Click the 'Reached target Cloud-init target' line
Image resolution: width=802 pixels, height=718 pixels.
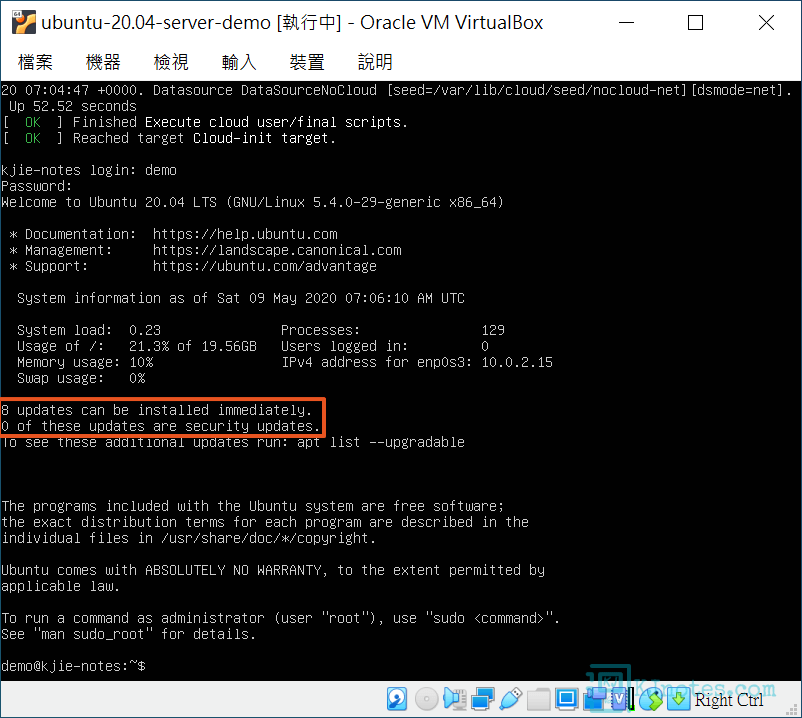click(169, 138)
